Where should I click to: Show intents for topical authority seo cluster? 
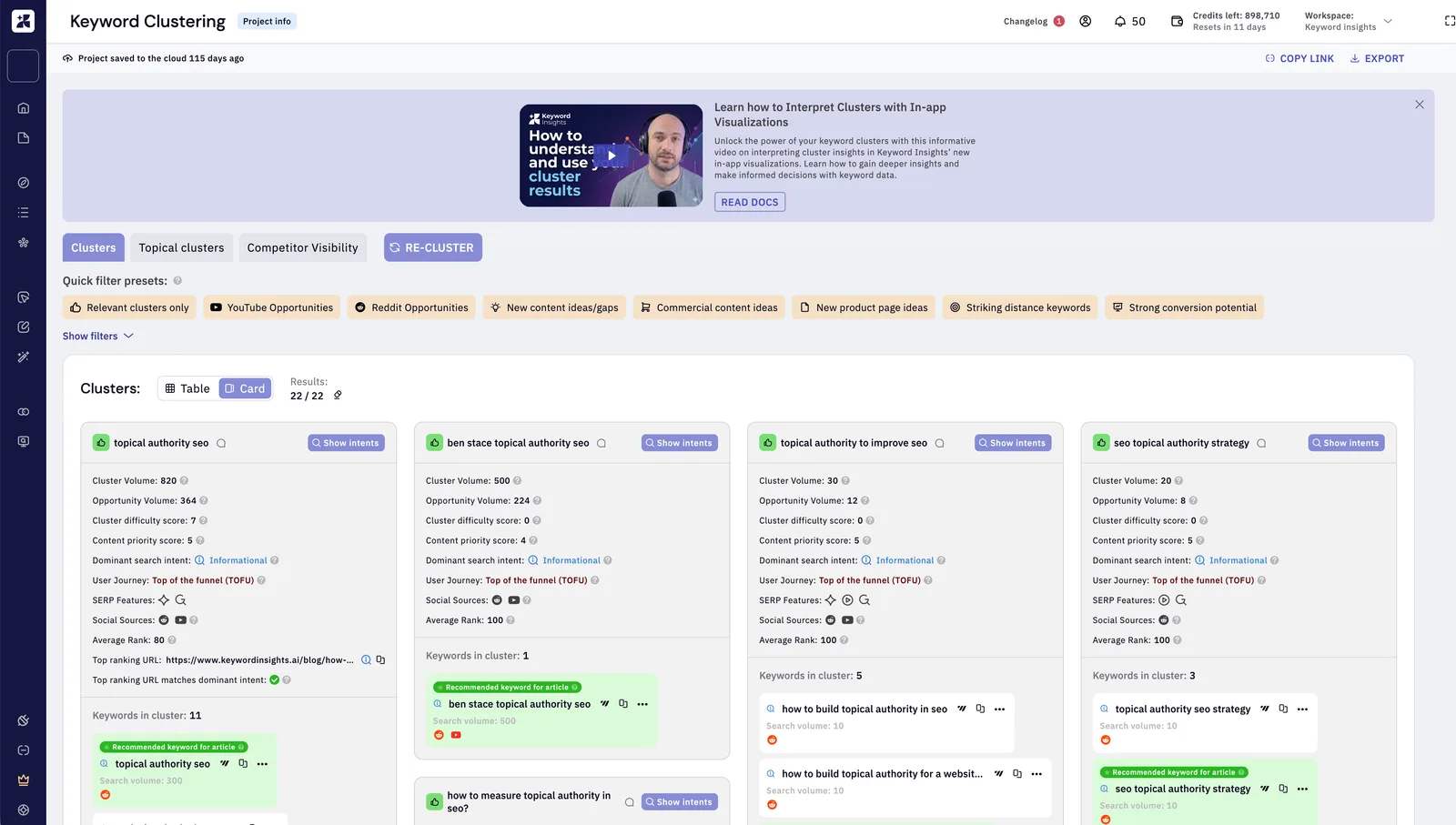[x=346, y=443]
